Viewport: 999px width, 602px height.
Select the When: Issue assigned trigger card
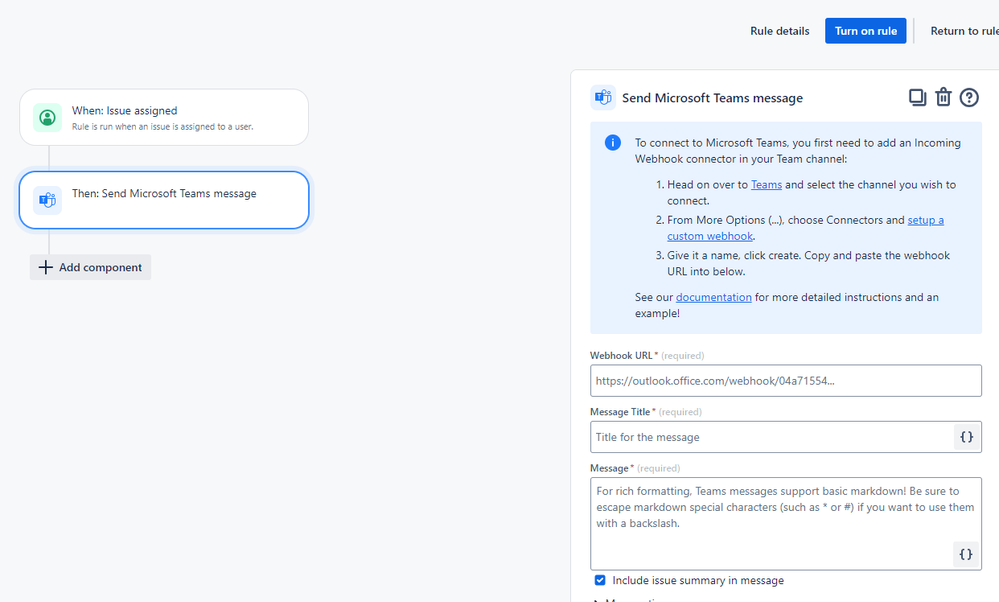click(164, 117)
